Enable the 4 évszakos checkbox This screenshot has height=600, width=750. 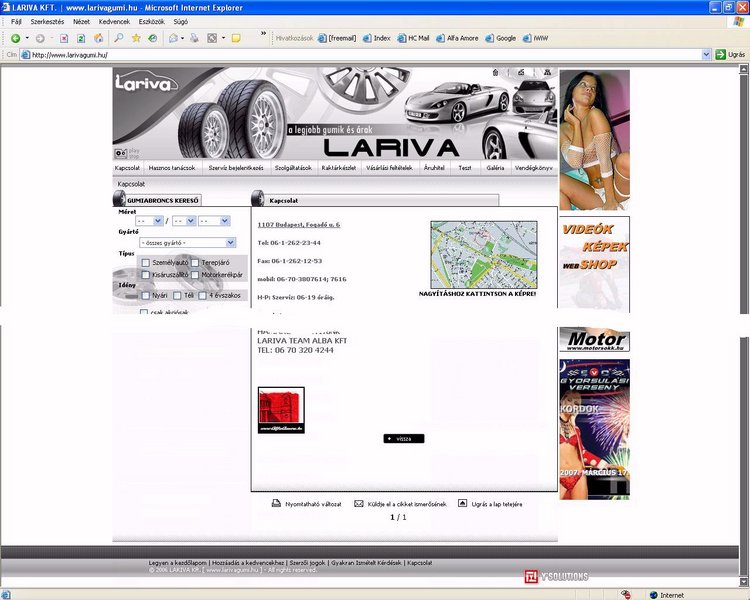click(x=203, y=296)
